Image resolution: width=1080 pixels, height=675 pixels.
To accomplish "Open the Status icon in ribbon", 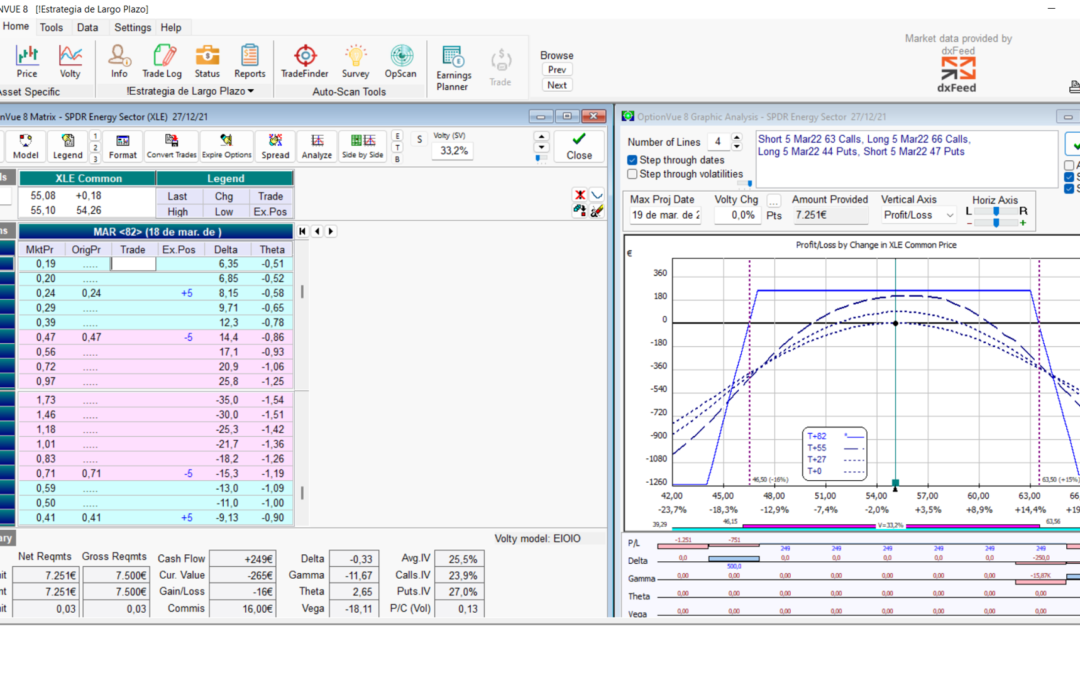I will 207,61.
